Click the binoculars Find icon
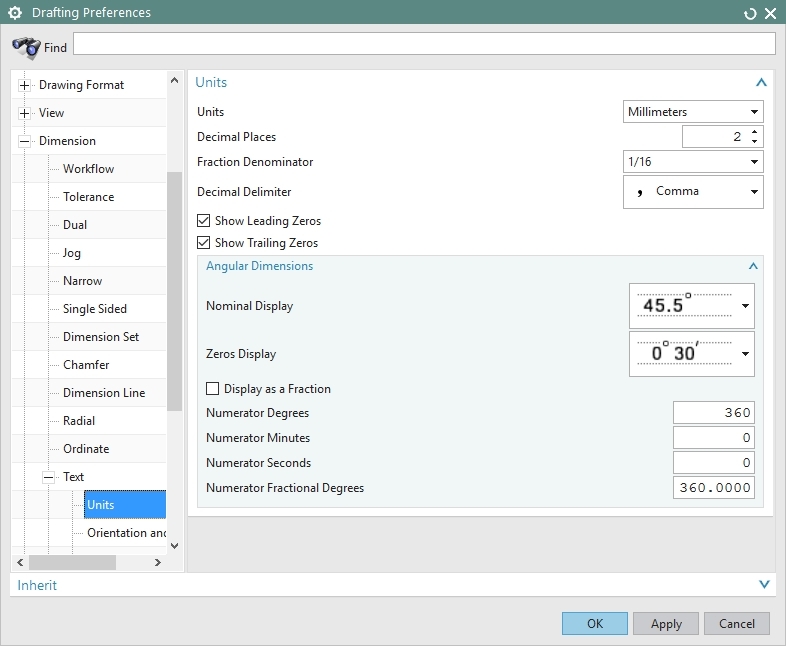The height and width of the screenshot is (646, 786). pyautogui.click(x=26, y=48)
